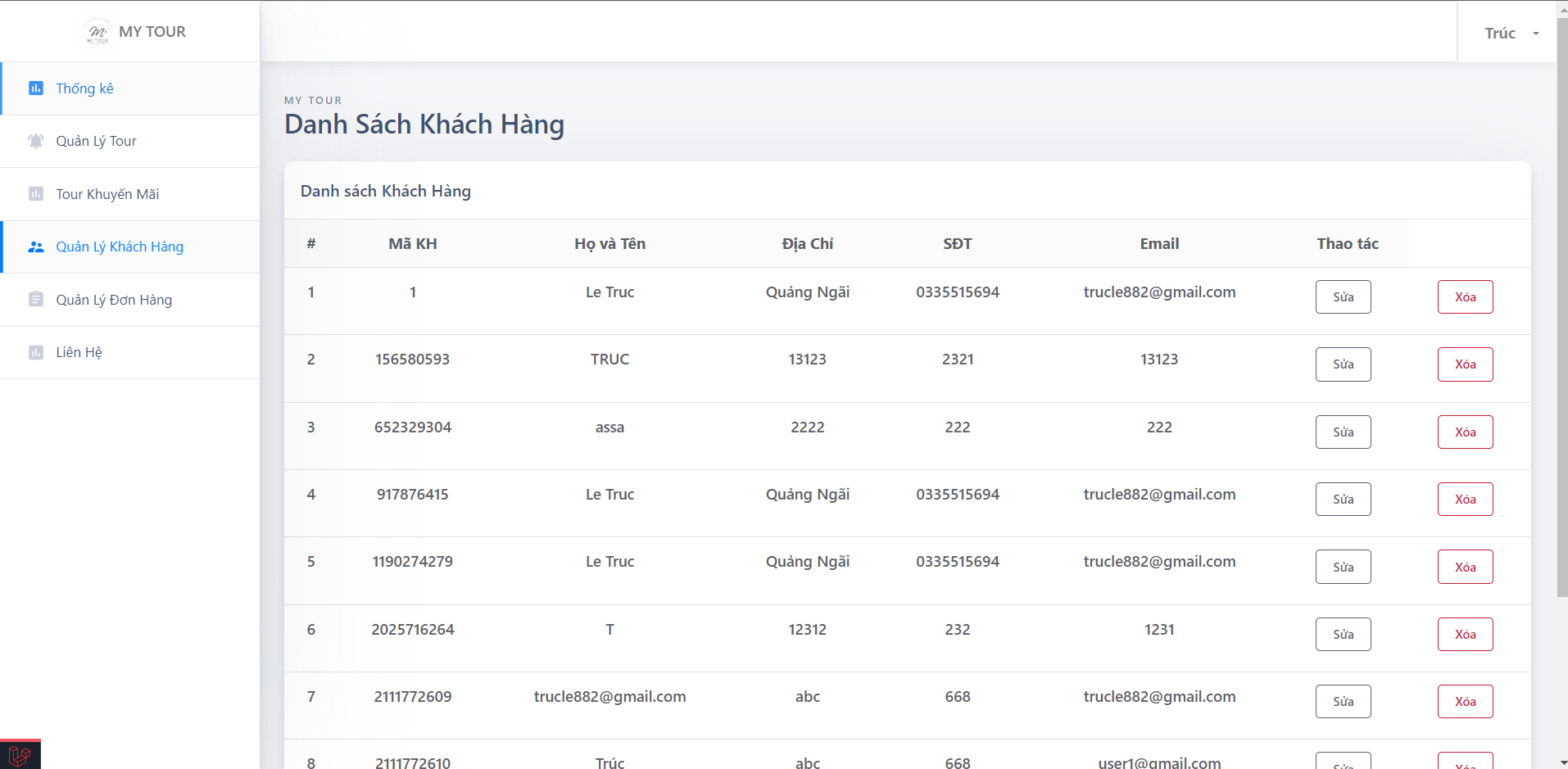Delete customer with Mã KH 1
The image size is (1568, 769).
(x=1465, y=297)
